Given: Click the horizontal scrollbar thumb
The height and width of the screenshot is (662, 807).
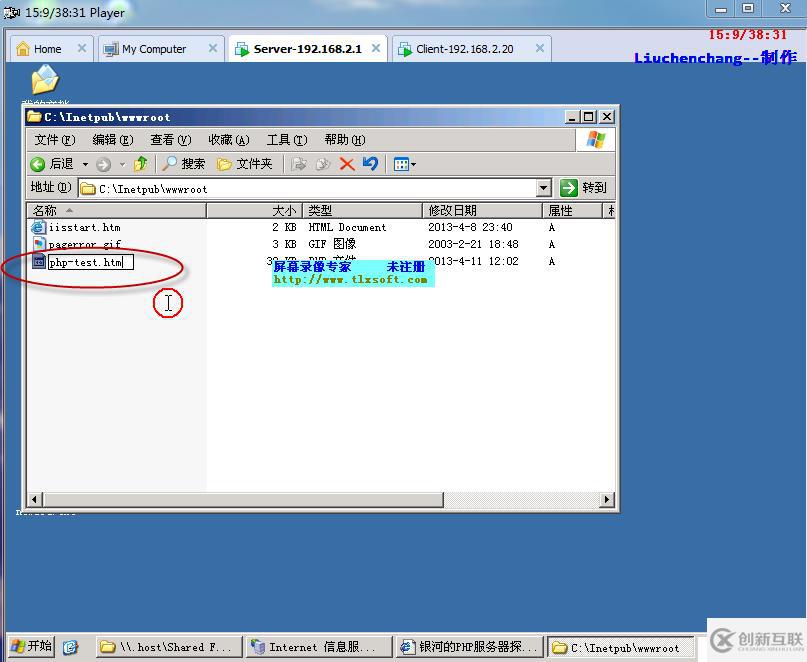Looking at the screenshot, I should [x=243, y=499].
